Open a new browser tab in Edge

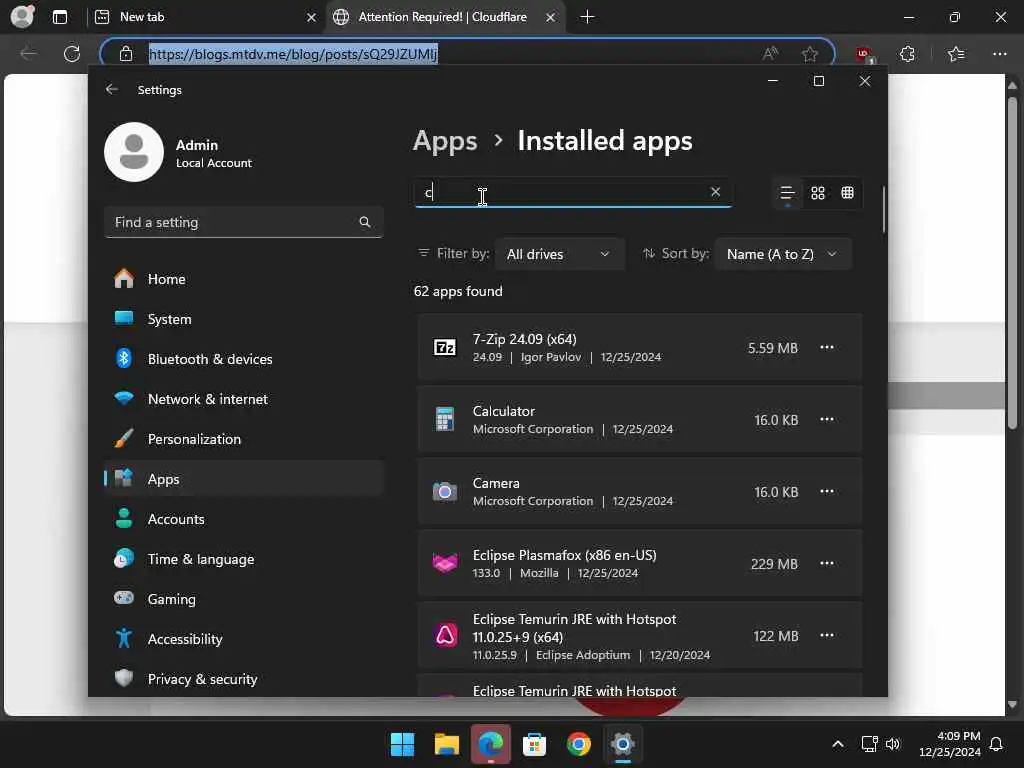(x=587, y=17)
